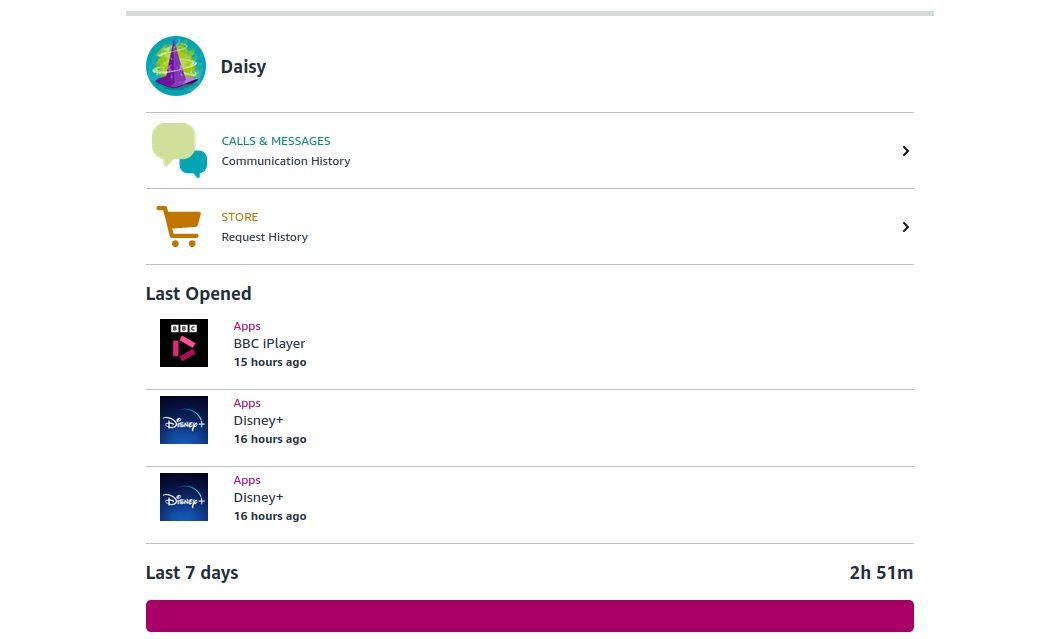Viewport: 1064px width, 639px height.
Task: Click Daisy's wizard hat profile avatar
Action: click(x=176, y=66)
